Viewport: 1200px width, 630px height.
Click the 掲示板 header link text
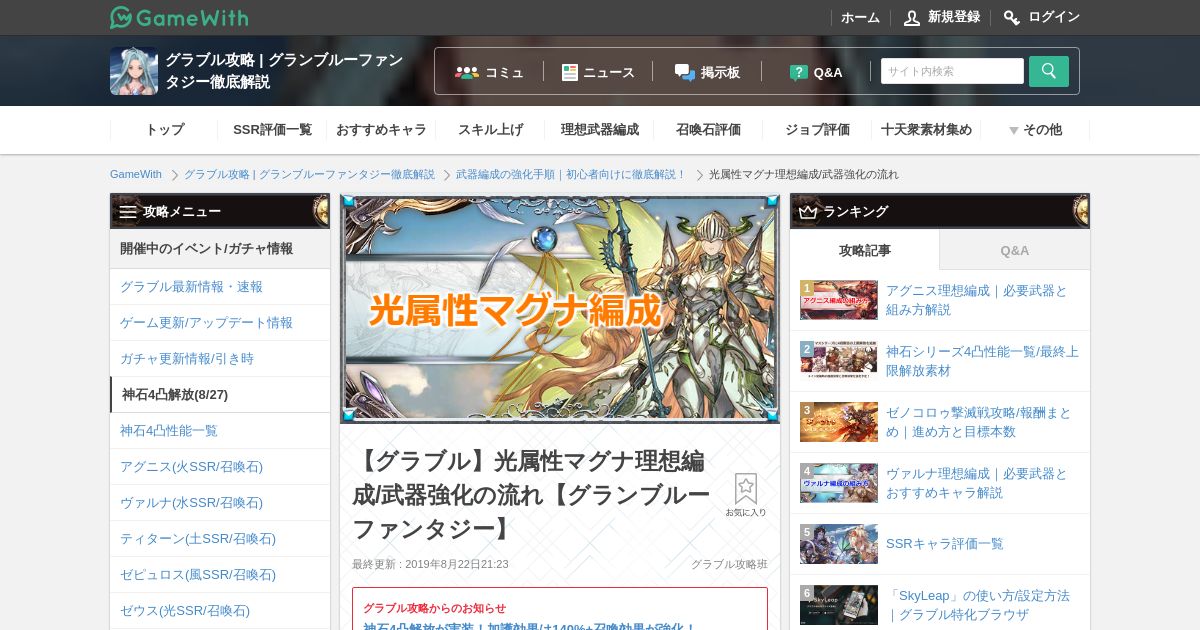pos(720,72)
